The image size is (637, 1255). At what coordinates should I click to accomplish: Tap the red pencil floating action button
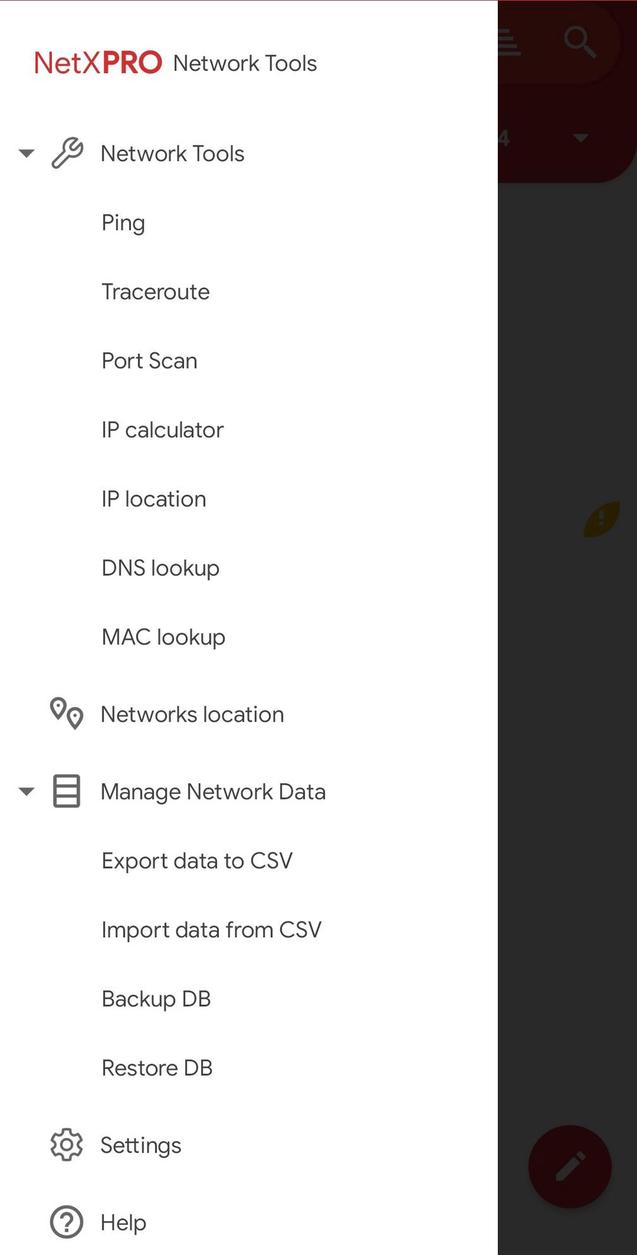(x=569, y=1166)
